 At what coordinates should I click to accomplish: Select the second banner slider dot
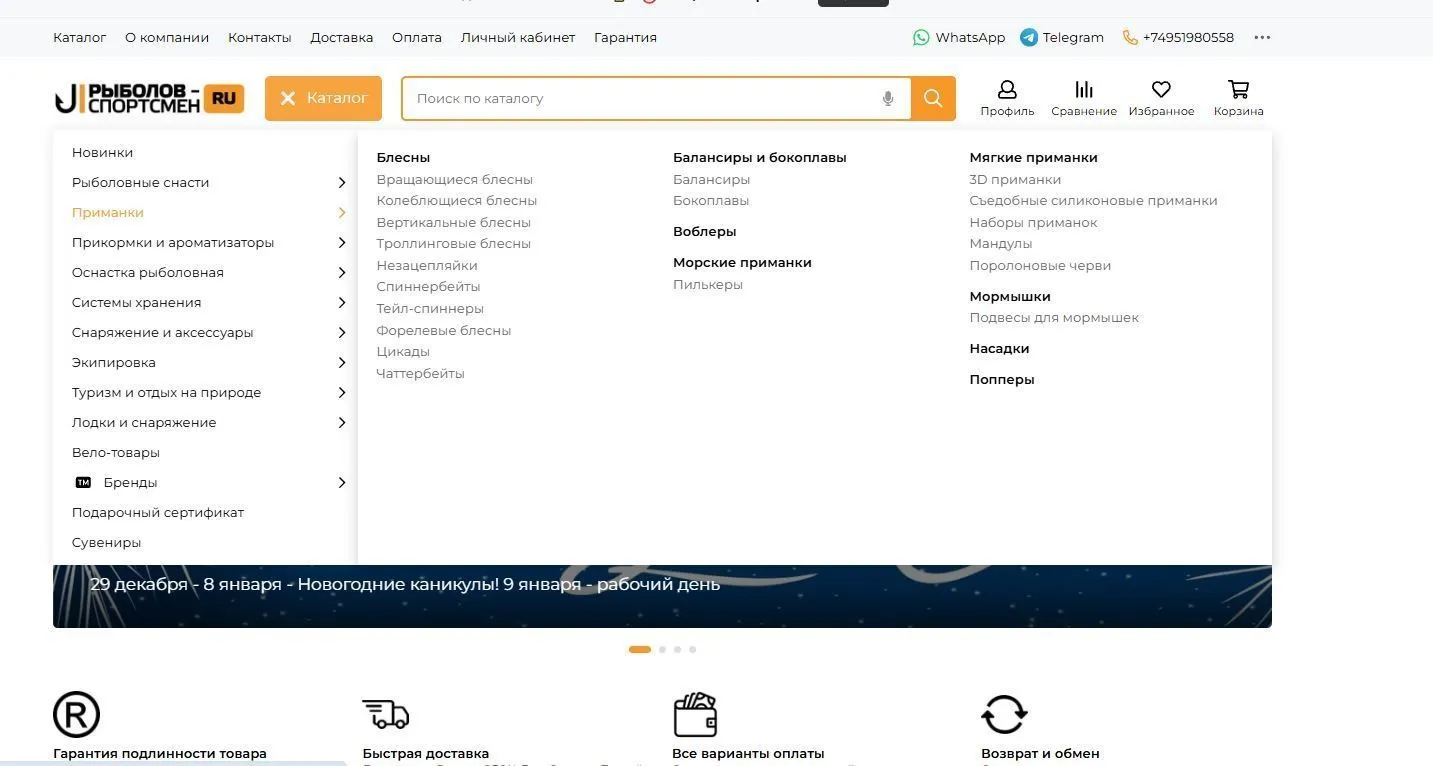[662, 650]
